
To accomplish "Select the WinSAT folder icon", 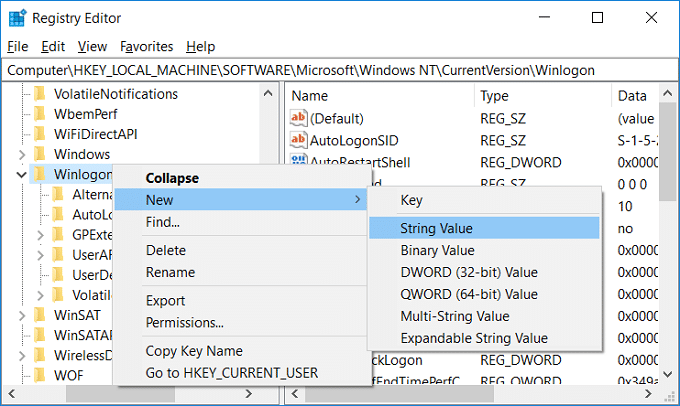I will pos(40,315).
